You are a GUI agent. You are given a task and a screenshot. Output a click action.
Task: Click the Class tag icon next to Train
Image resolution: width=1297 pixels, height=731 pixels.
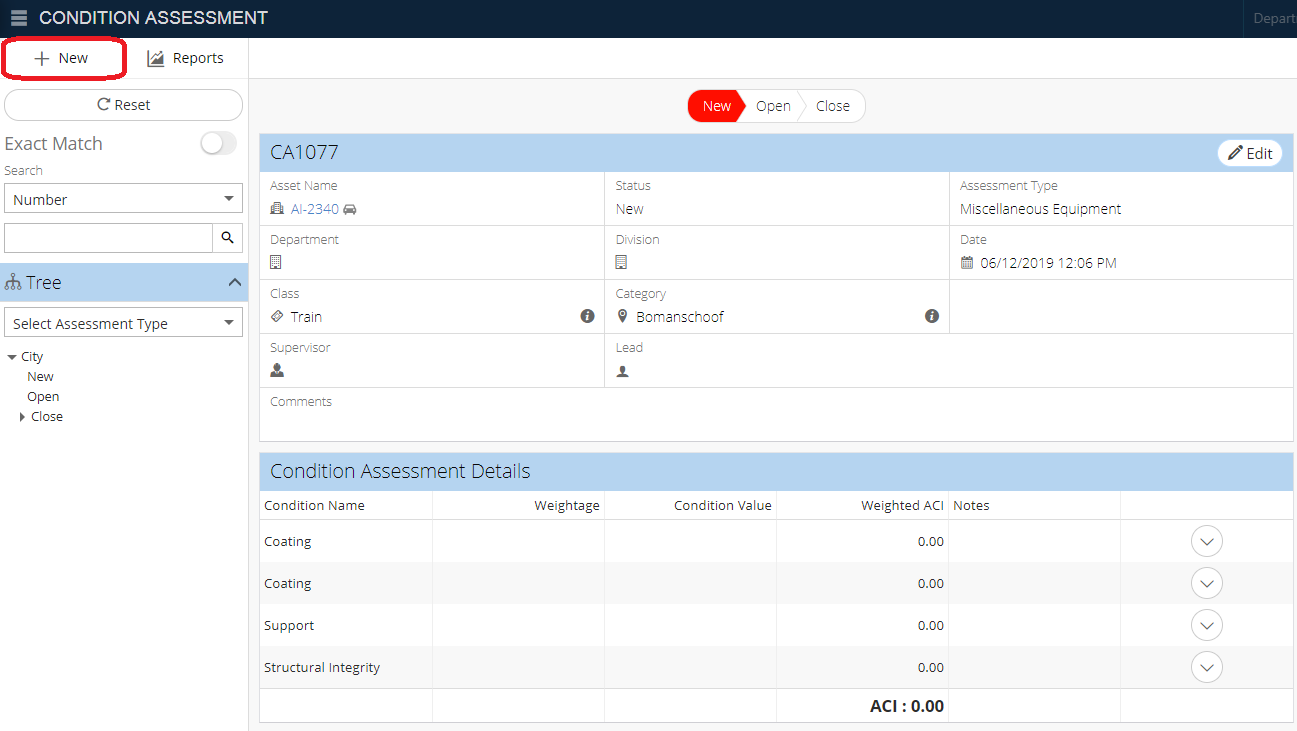277,317
